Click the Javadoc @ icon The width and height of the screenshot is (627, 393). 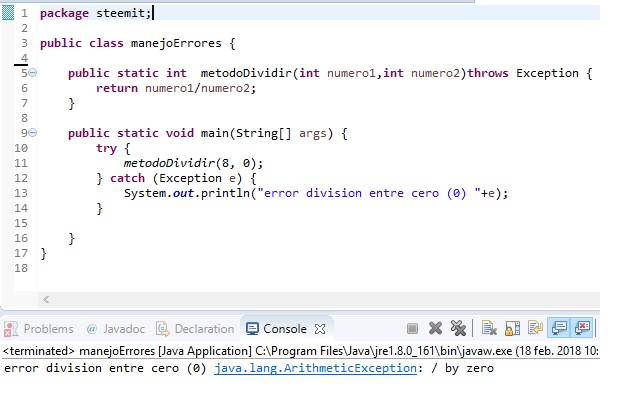click(92, 329)
